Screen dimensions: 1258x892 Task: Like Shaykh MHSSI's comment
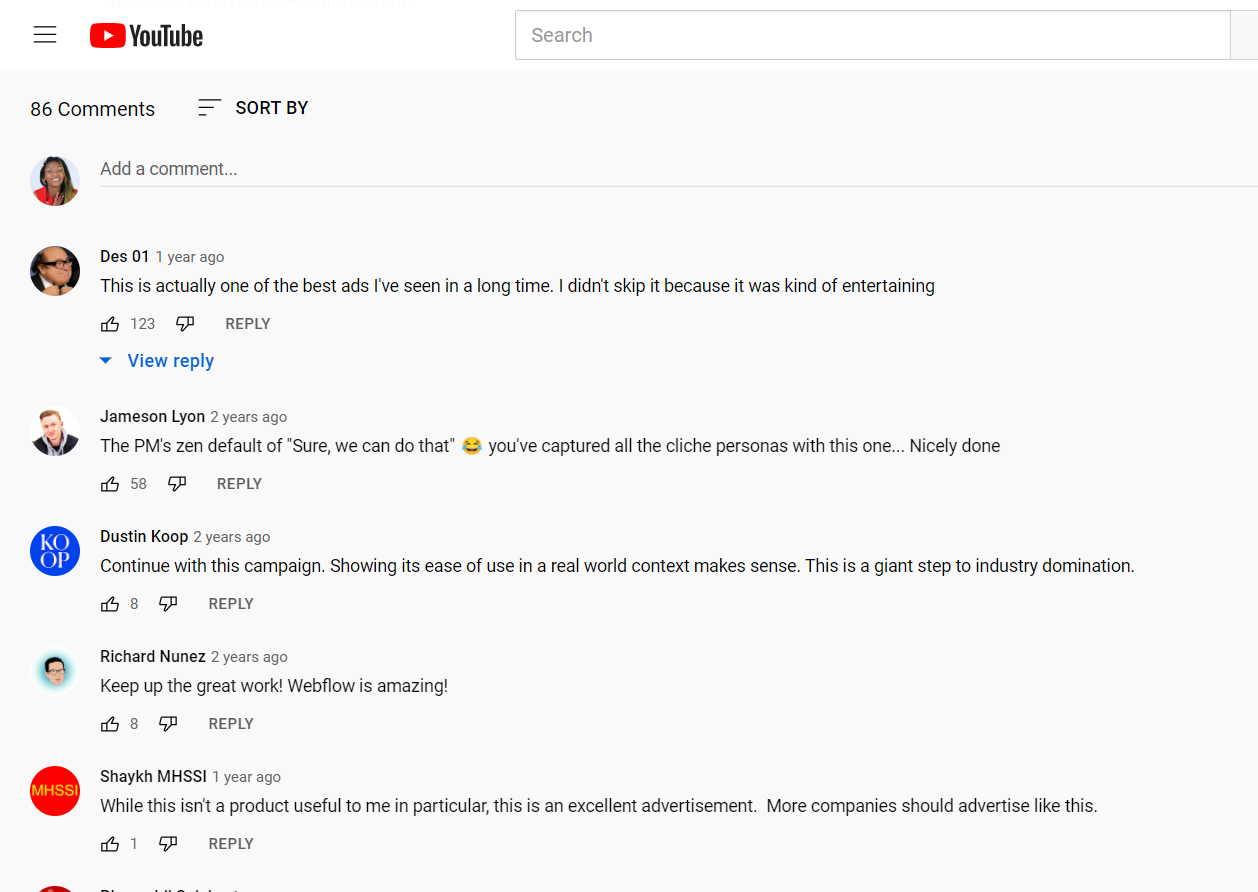click(x=110, y=844)
